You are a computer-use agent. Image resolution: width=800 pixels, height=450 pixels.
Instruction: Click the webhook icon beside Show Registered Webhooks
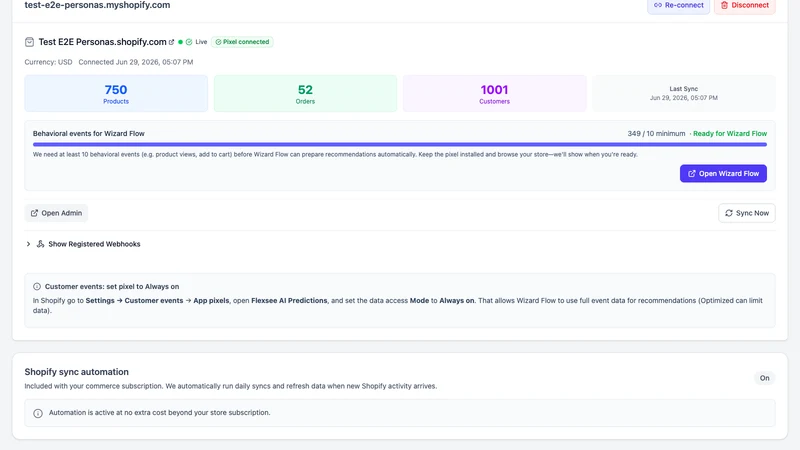click(x=40, y=244)
